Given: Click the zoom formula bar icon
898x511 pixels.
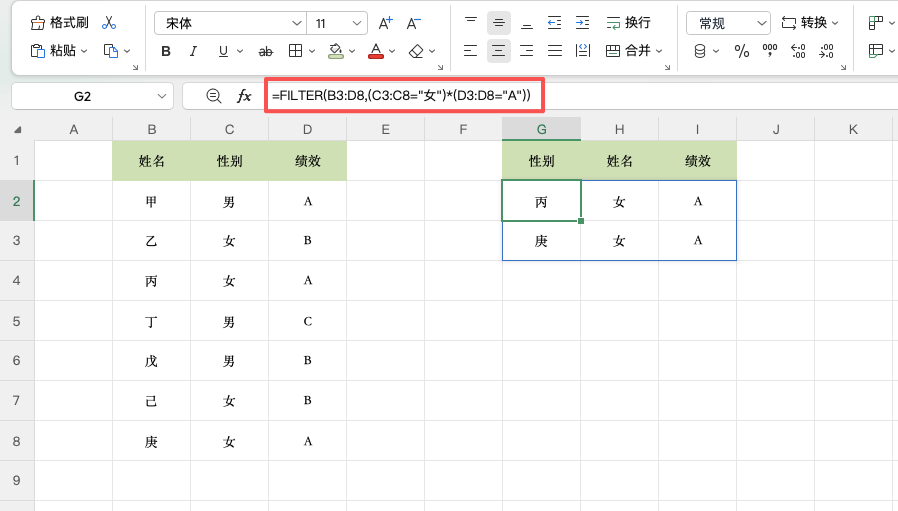Looking at the screenshot, I should coord(214,96).
